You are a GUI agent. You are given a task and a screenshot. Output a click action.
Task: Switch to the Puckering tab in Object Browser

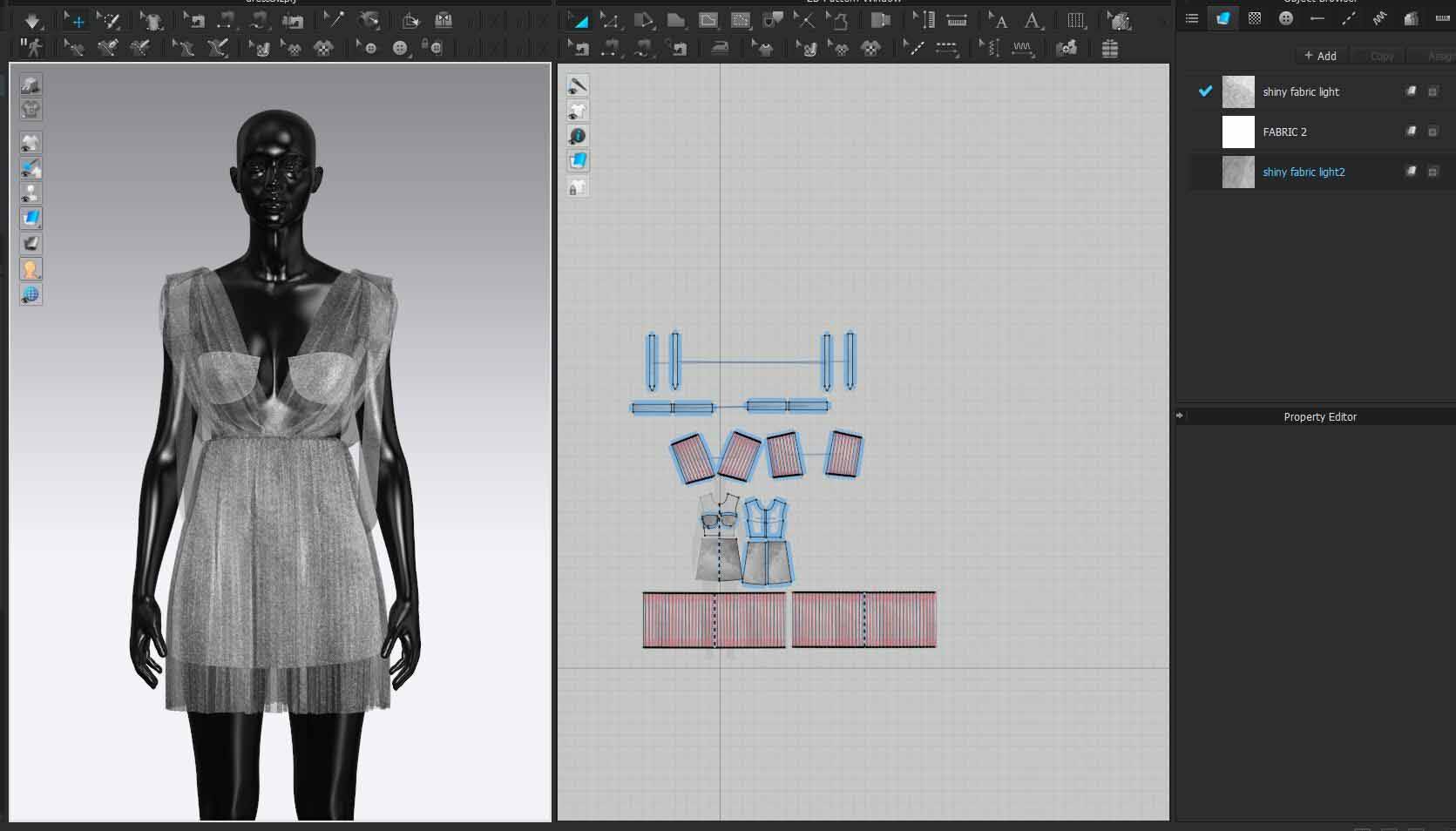click(x=1380, y=18)
